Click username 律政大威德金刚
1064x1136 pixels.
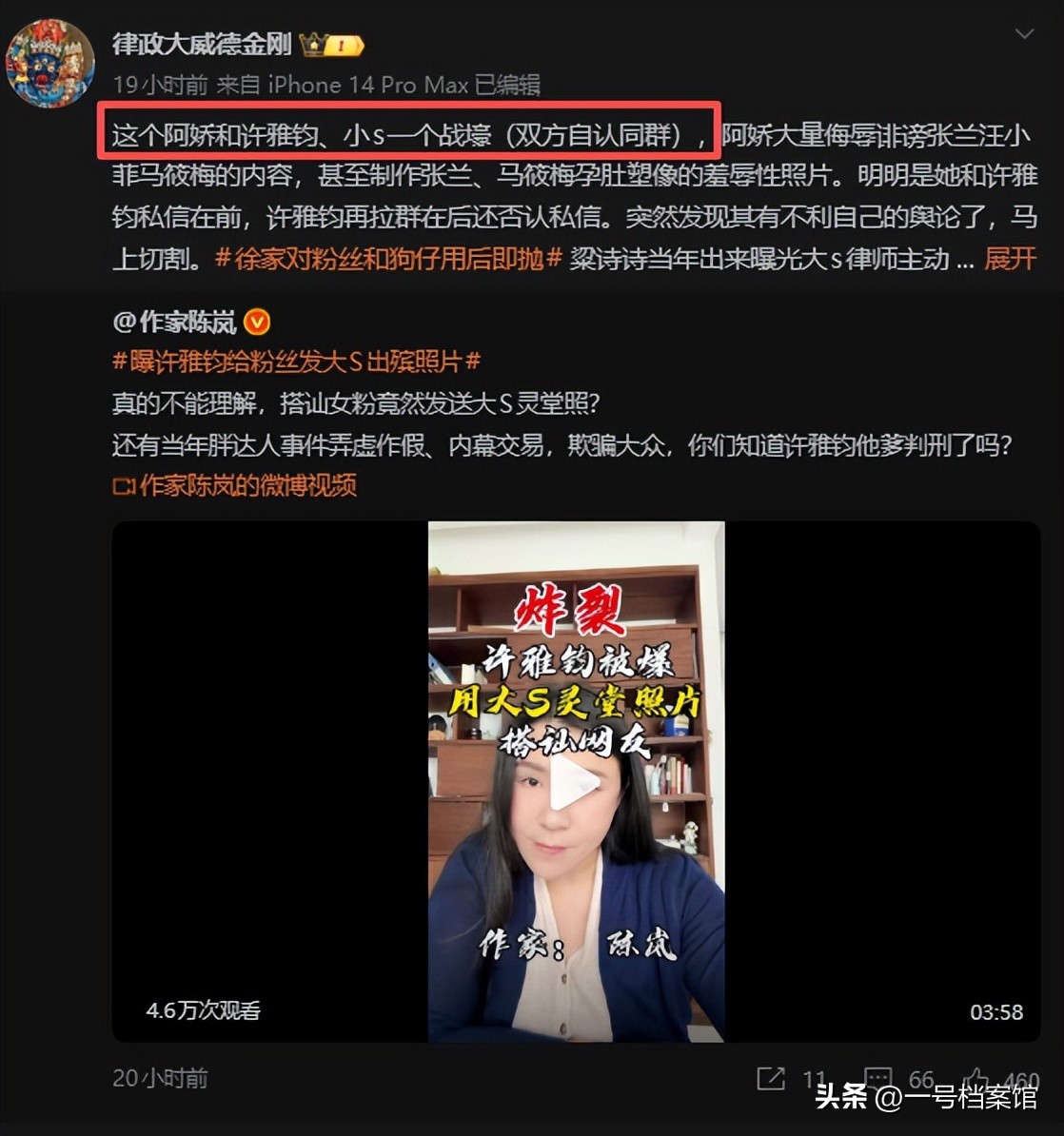point(202,45)
